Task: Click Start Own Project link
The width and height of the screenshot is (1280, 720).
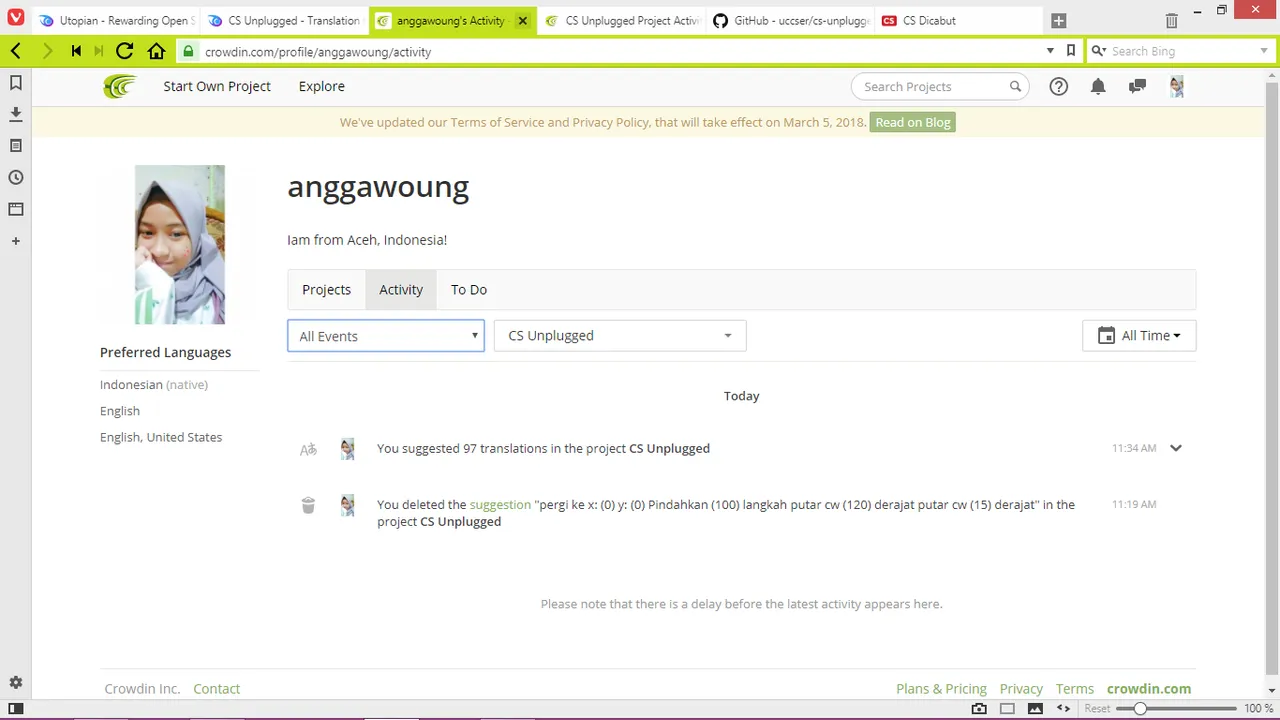Action: click(x=217, y=86)
